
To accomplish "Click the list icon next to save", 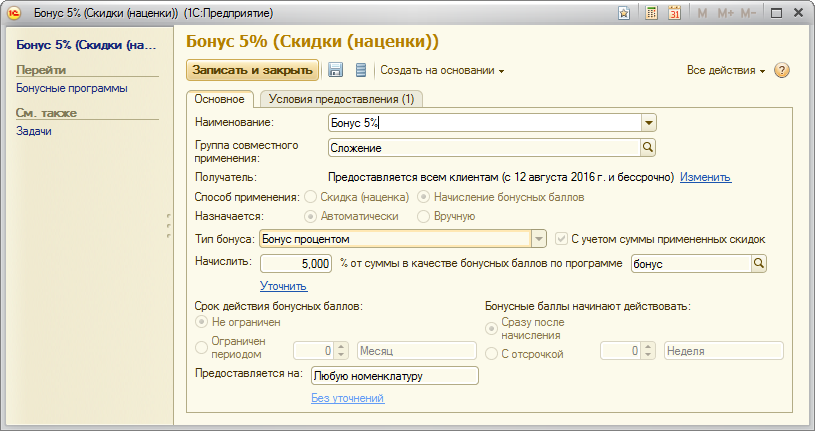I will click(361, 70).
